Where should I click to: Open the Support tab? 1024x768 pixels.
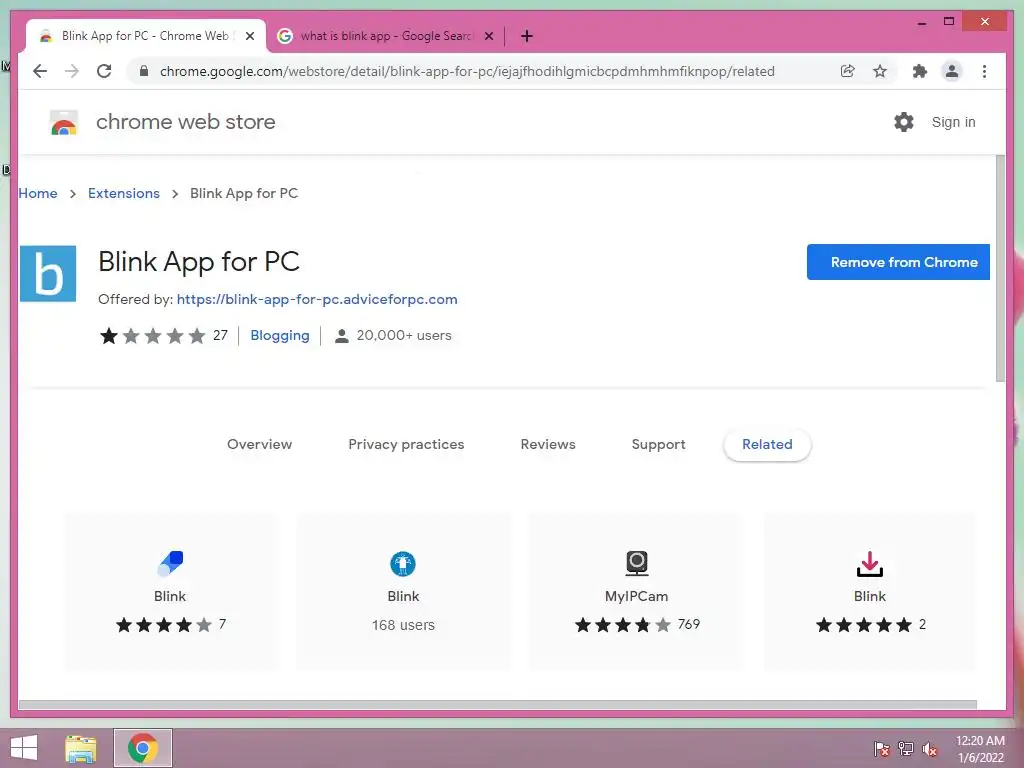coord(658,445)
